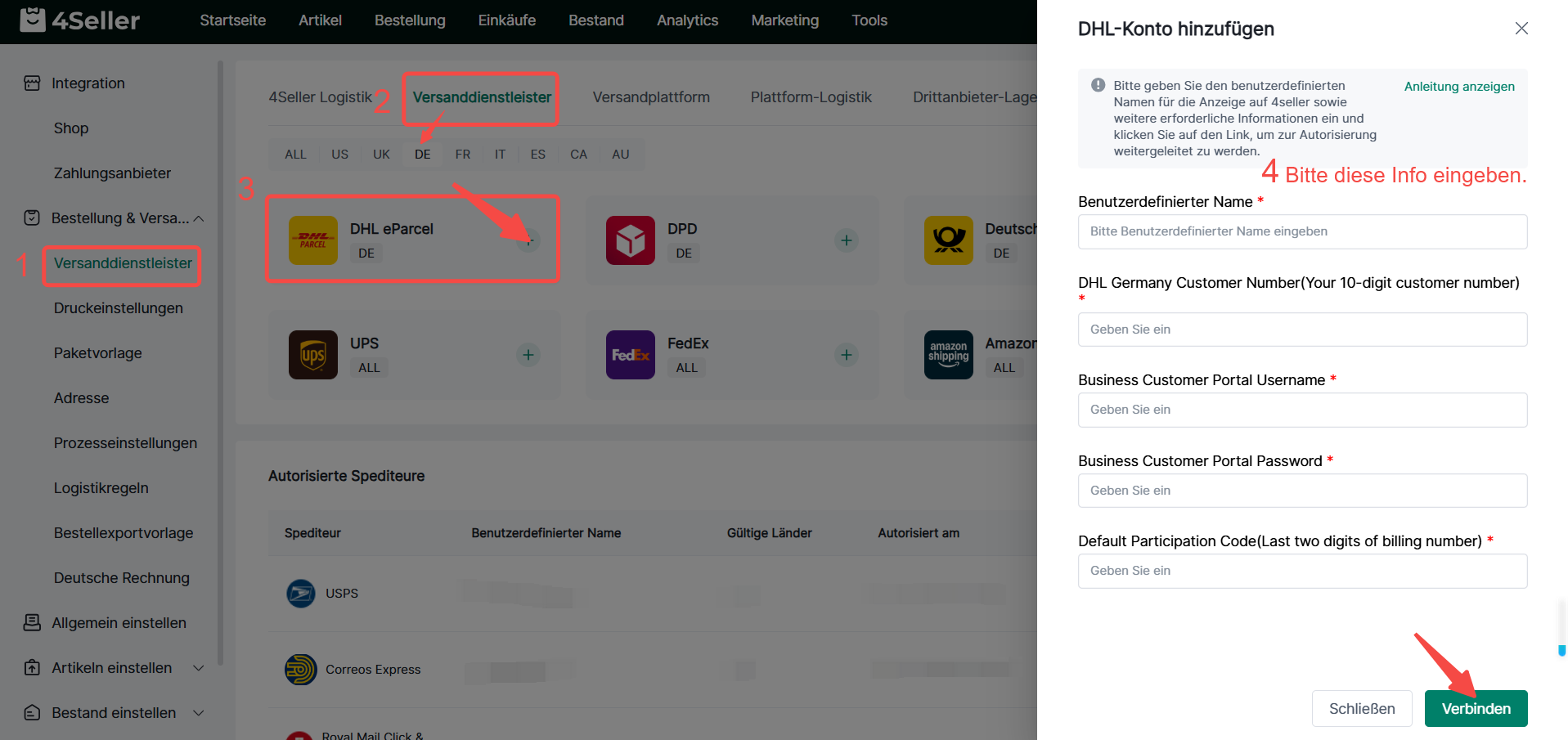Collapse the Bestellung & Versand section
1568x740 pixels.
199,218
